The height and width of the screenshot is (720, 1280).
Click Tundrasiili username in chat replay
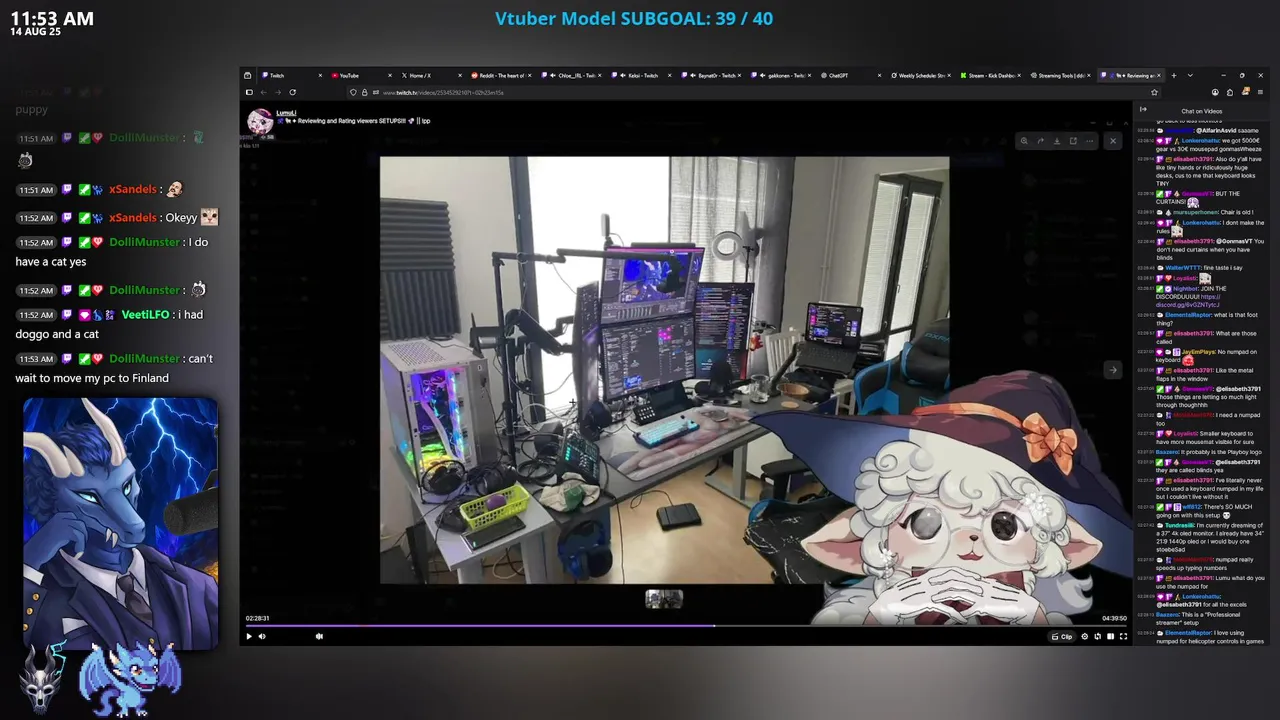click(1180, 525)
